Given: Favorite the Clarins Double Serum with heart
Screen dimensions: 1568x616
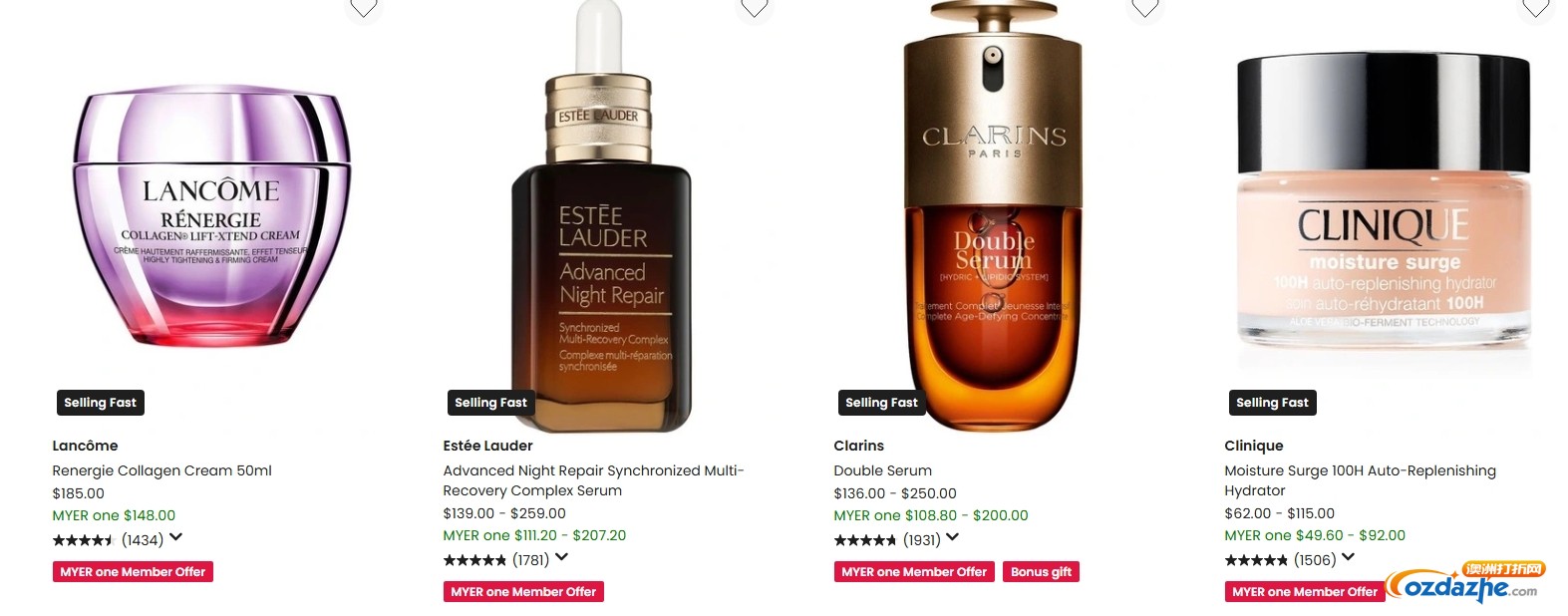Looking at the screenshot, I should click(x=1145, y=7).
